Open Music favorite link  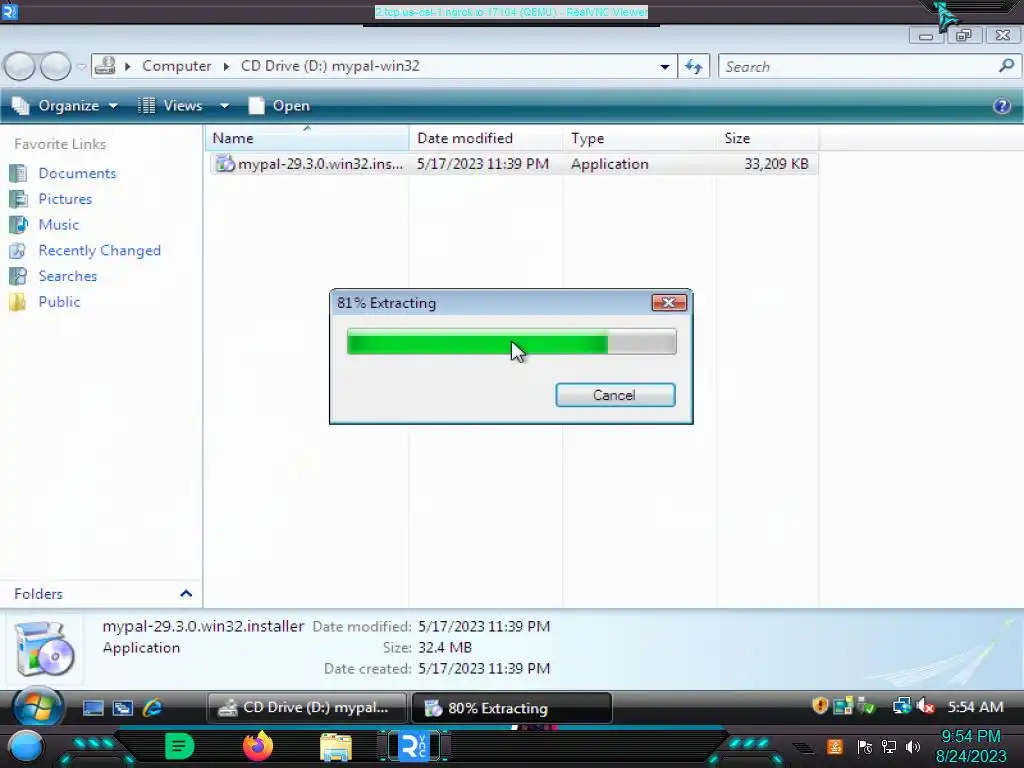59,225
